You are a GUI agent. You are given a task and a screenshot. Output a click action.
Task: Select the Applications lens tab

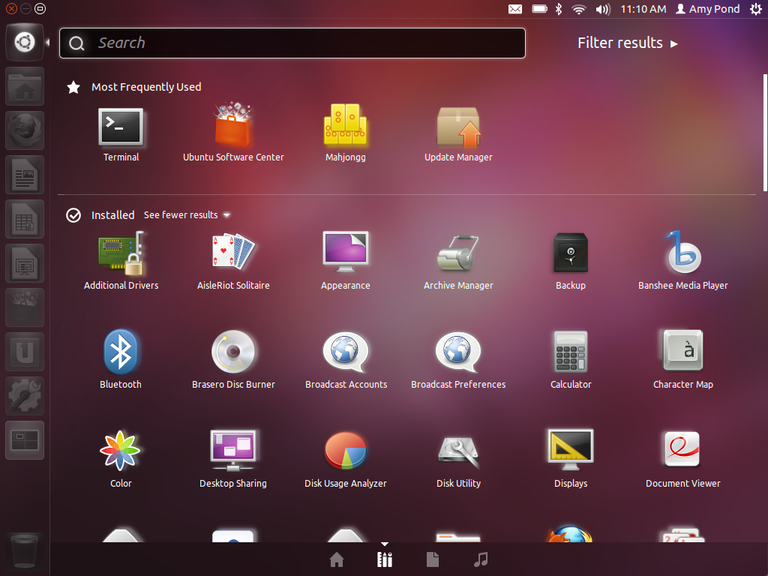click(384, 559)
